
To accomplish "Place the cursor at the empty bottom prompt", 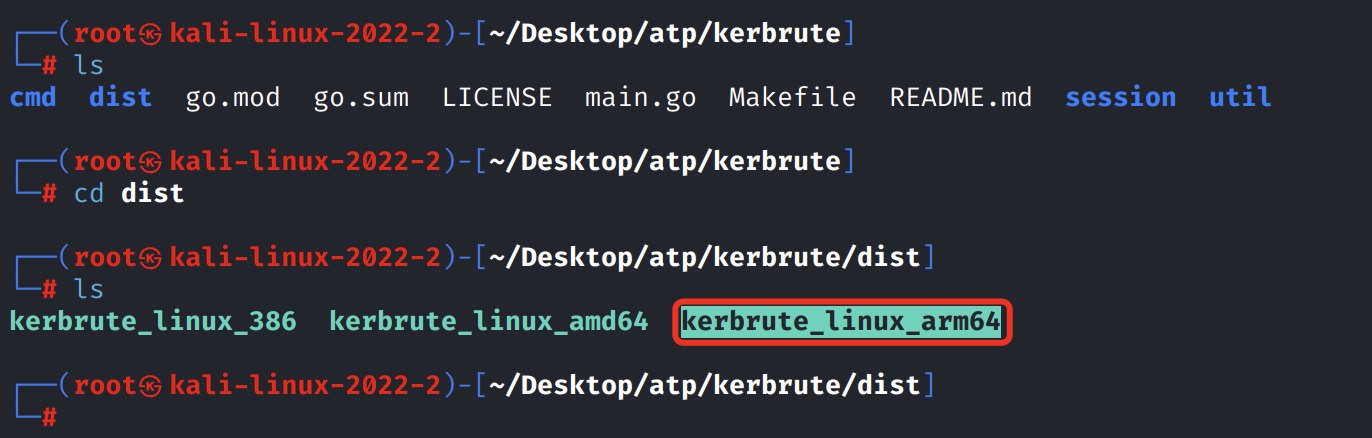I will [x=80, y=417].
